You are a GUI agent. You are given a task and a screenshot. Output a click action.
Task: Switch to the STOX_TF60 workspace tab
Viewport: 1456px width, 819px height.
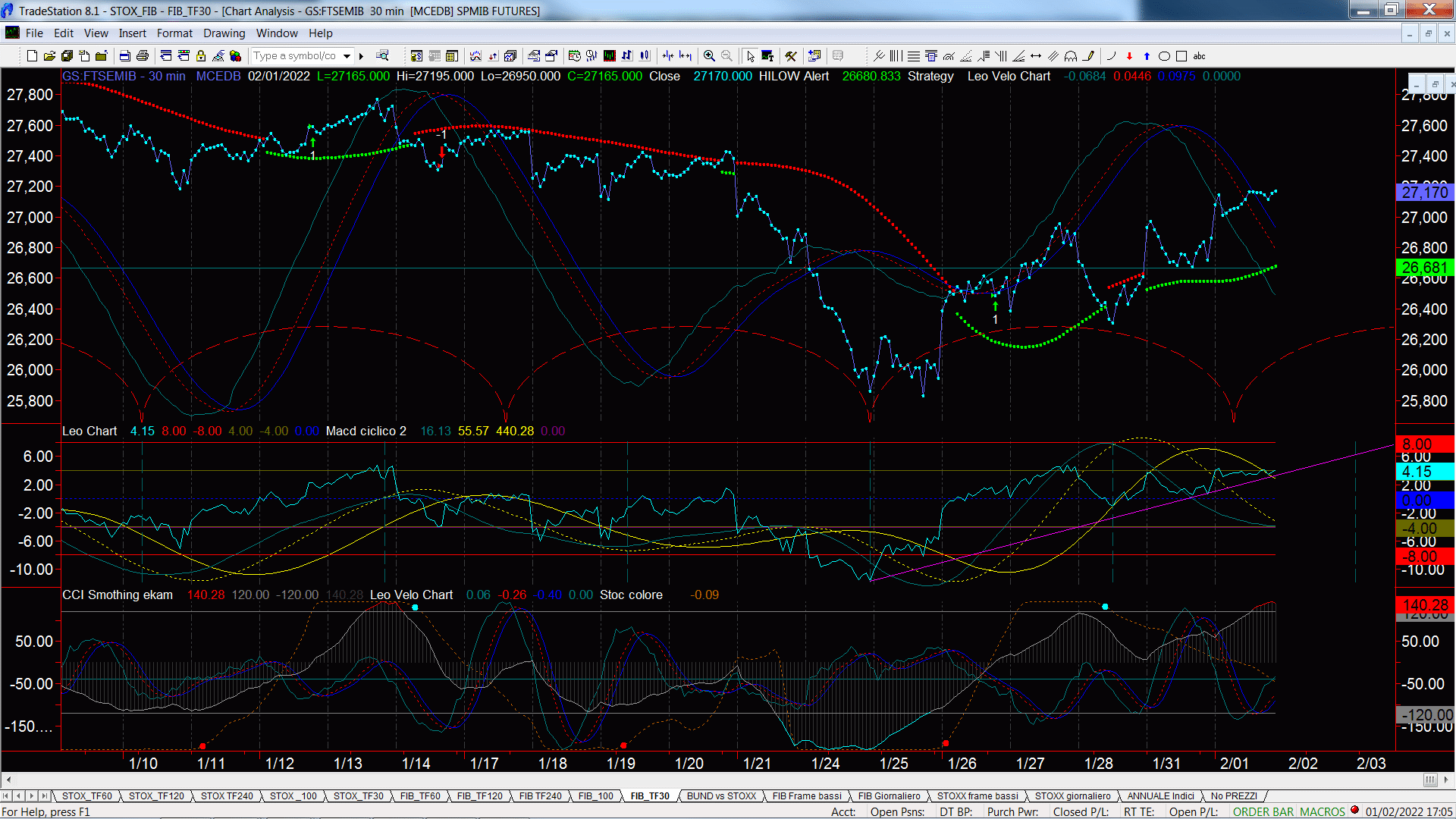click(x=86, y=796)
